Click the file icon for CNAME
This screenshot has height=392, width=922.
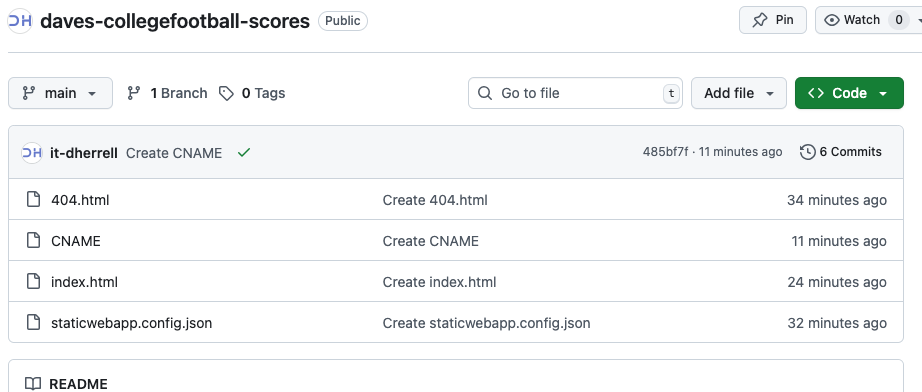point(34,240)
